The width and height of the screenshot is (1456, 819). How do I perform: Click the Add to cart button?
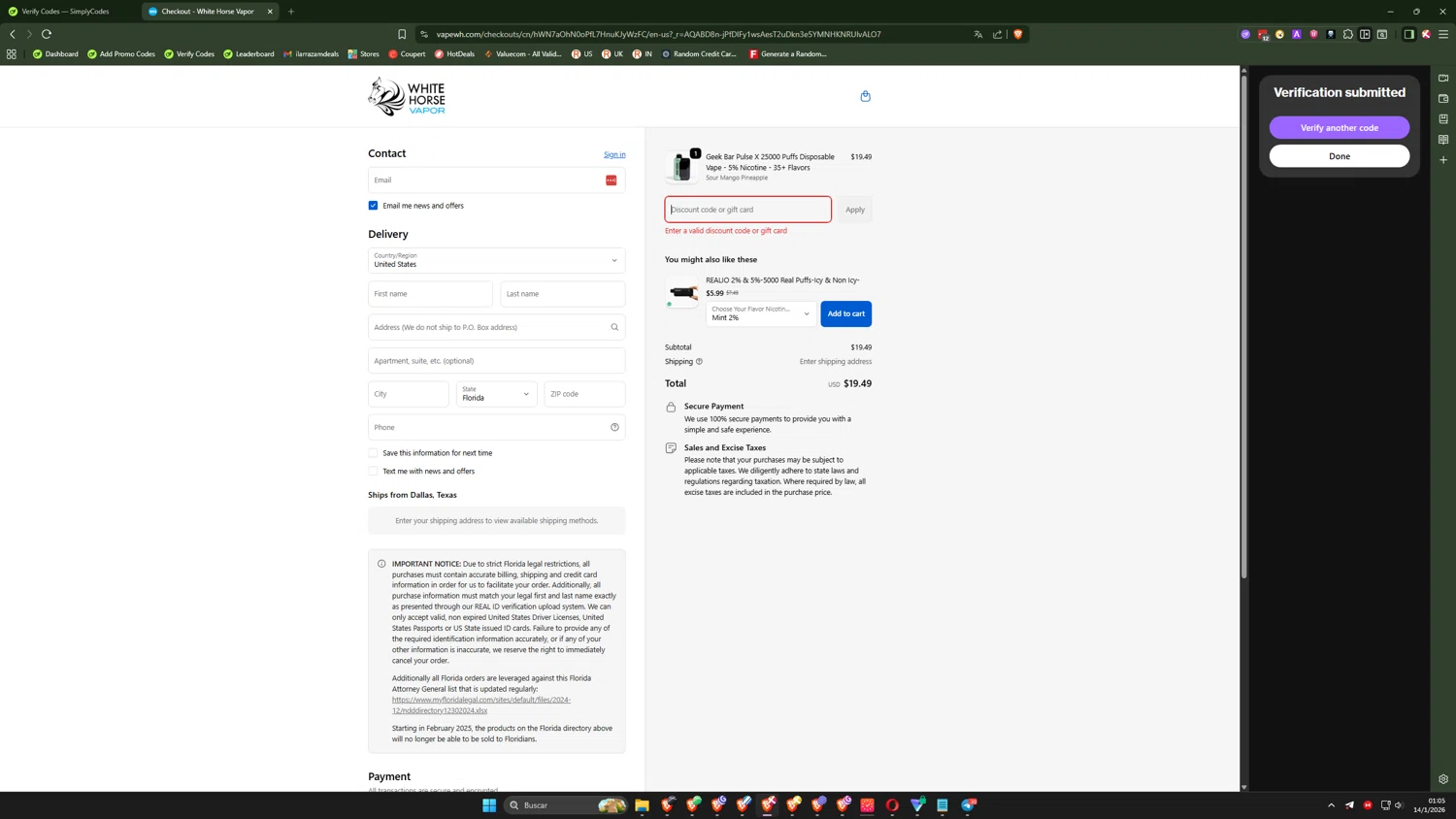point(846,313)
